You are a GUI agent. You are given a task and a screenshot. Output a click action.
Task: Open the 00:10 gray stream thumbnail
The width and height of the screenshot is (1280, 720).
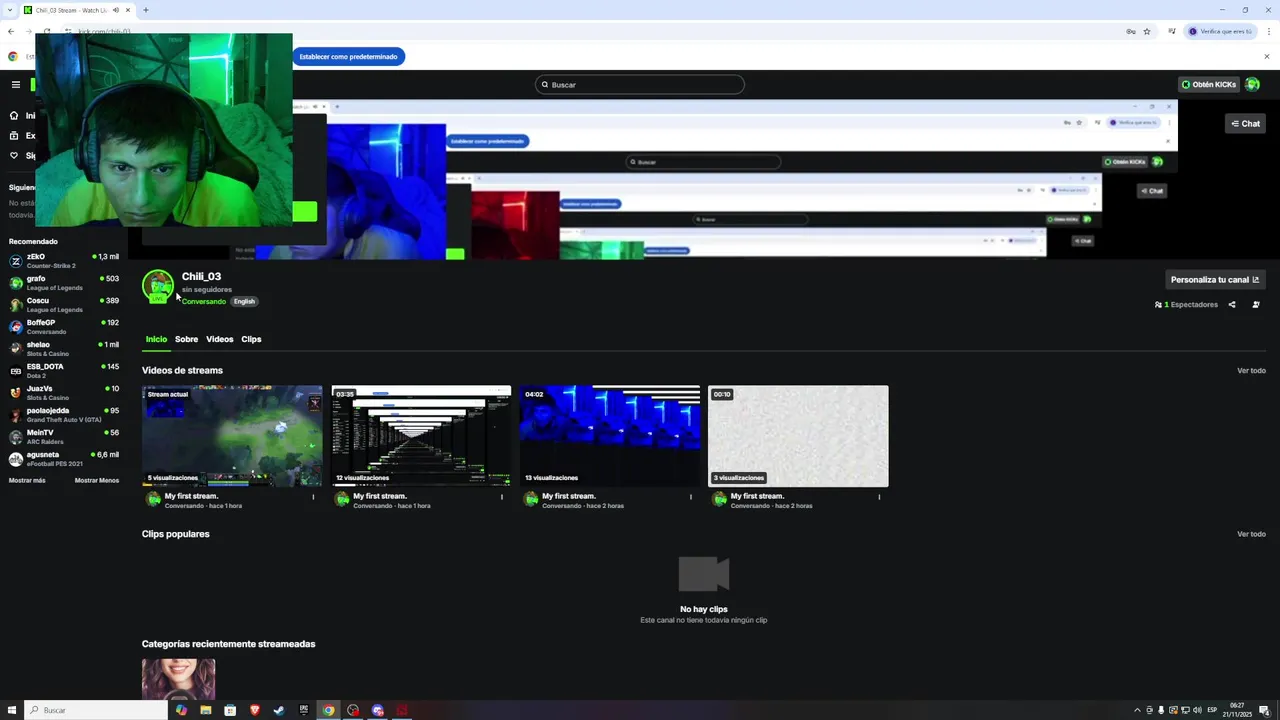798,436
